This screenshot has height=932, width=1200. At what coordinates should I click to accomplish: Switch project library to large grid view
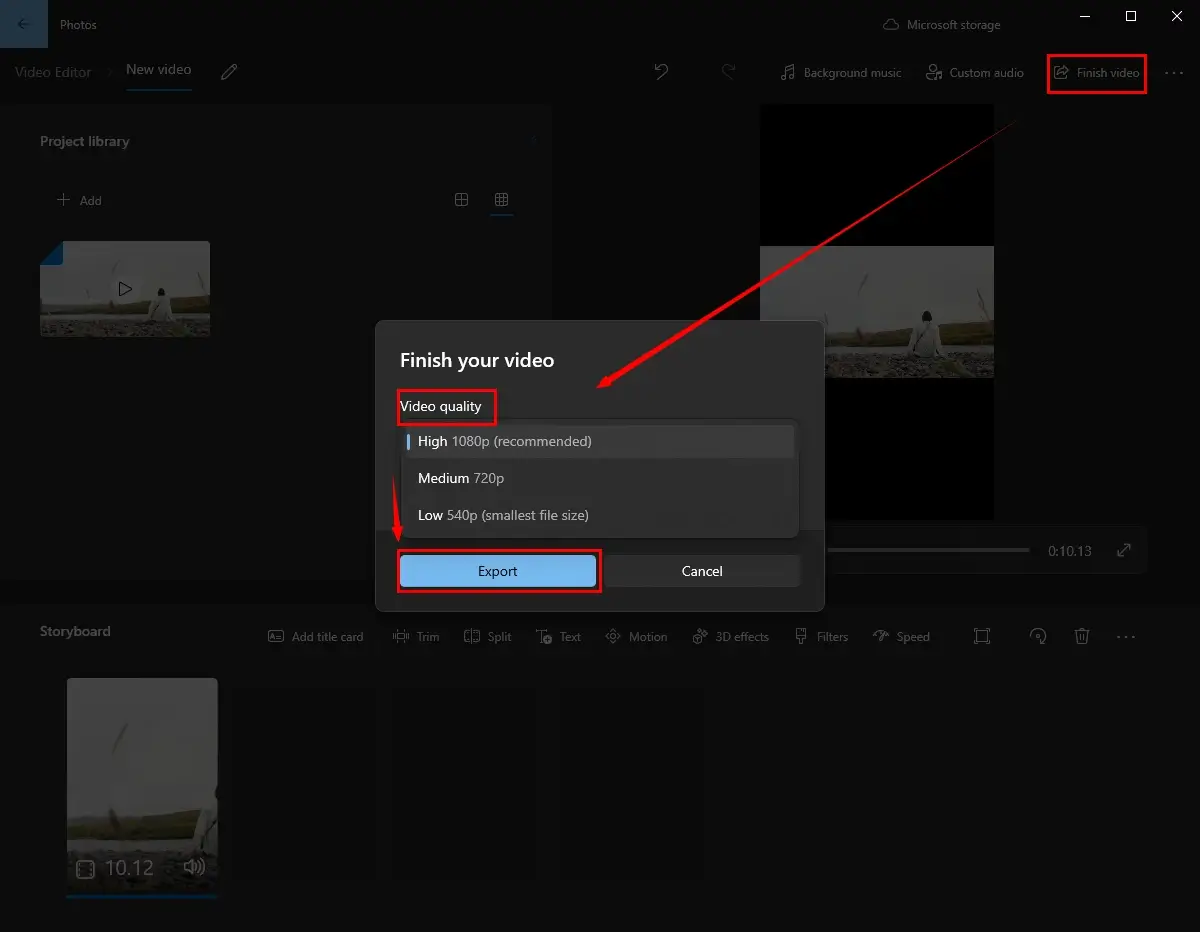(x=461, y=200)
